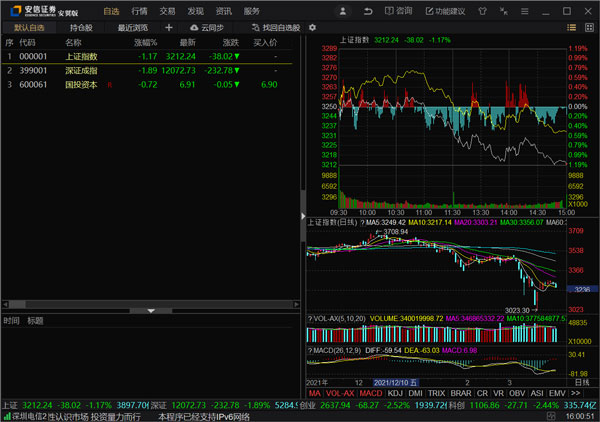The width and height of the screenshot is (600, 422).
Task: Open the 服务 menu
Action: [x=251, y=11]
